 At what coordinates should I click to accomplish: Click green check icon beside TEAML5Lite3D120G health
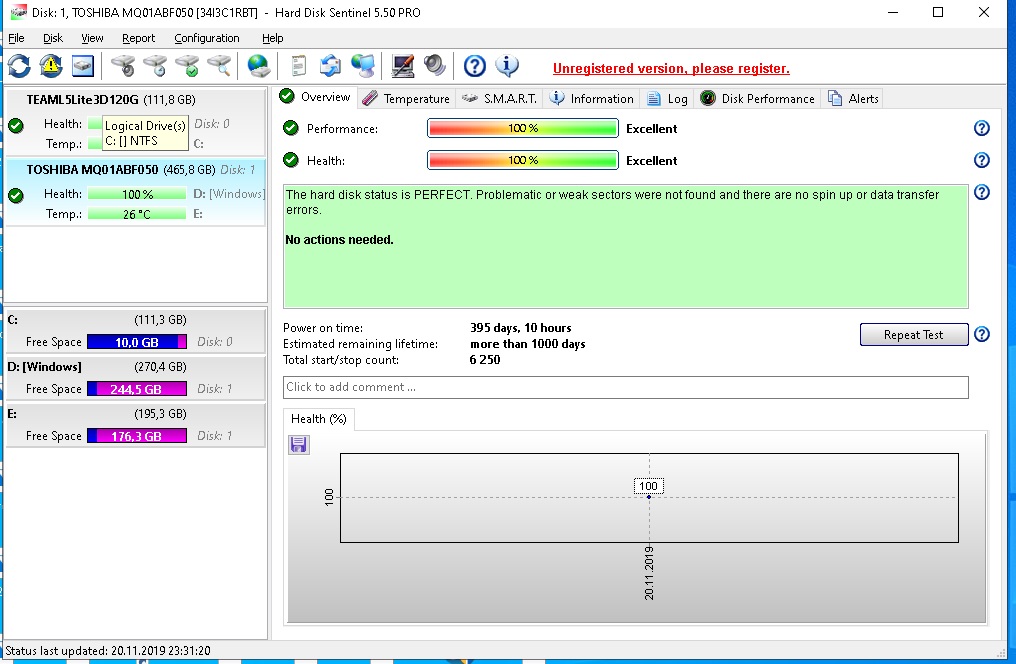pos(16,126)
